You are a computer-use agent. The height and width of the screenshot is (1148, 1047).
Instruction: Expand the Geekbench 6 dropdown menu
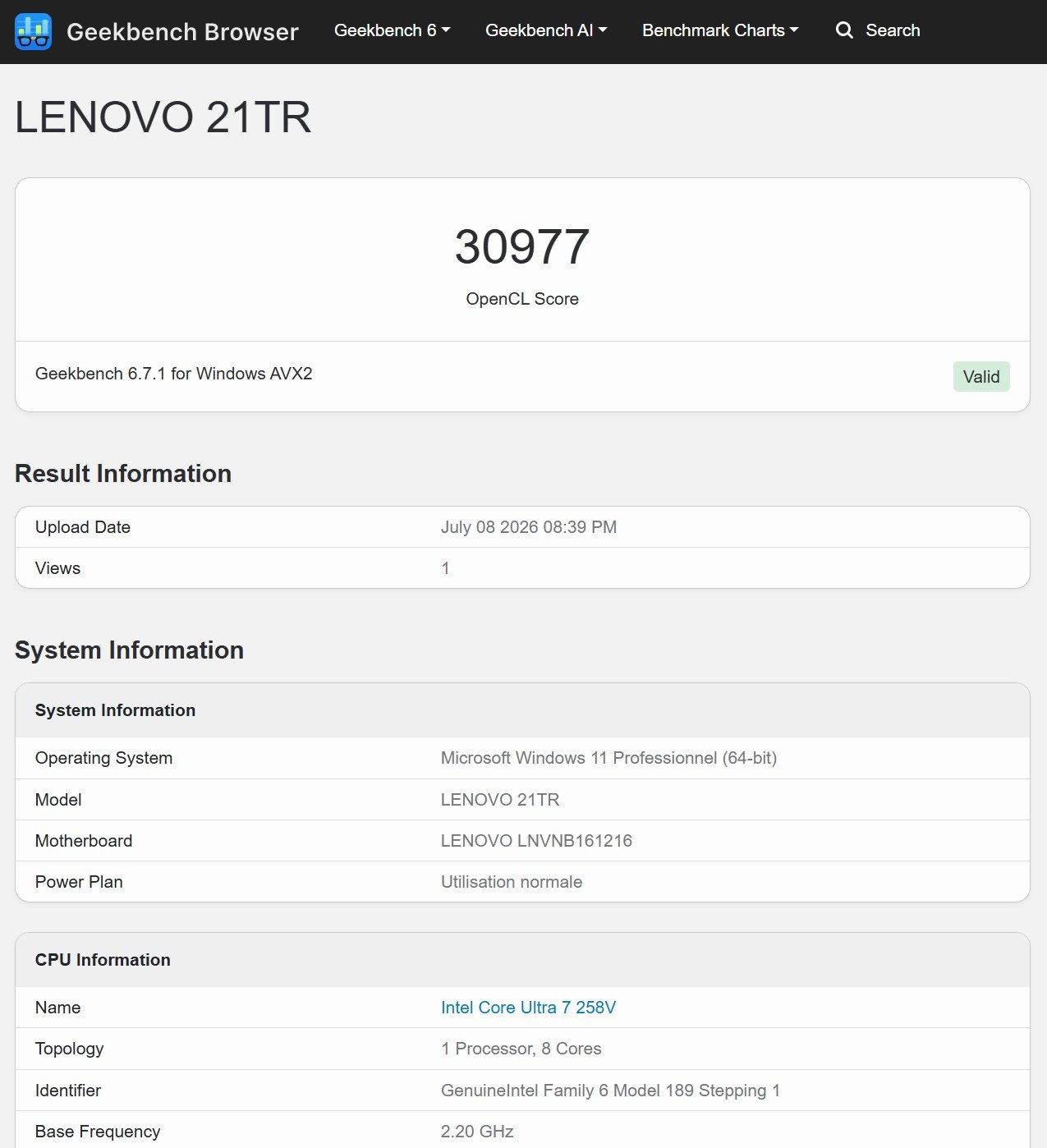(393, 30)
